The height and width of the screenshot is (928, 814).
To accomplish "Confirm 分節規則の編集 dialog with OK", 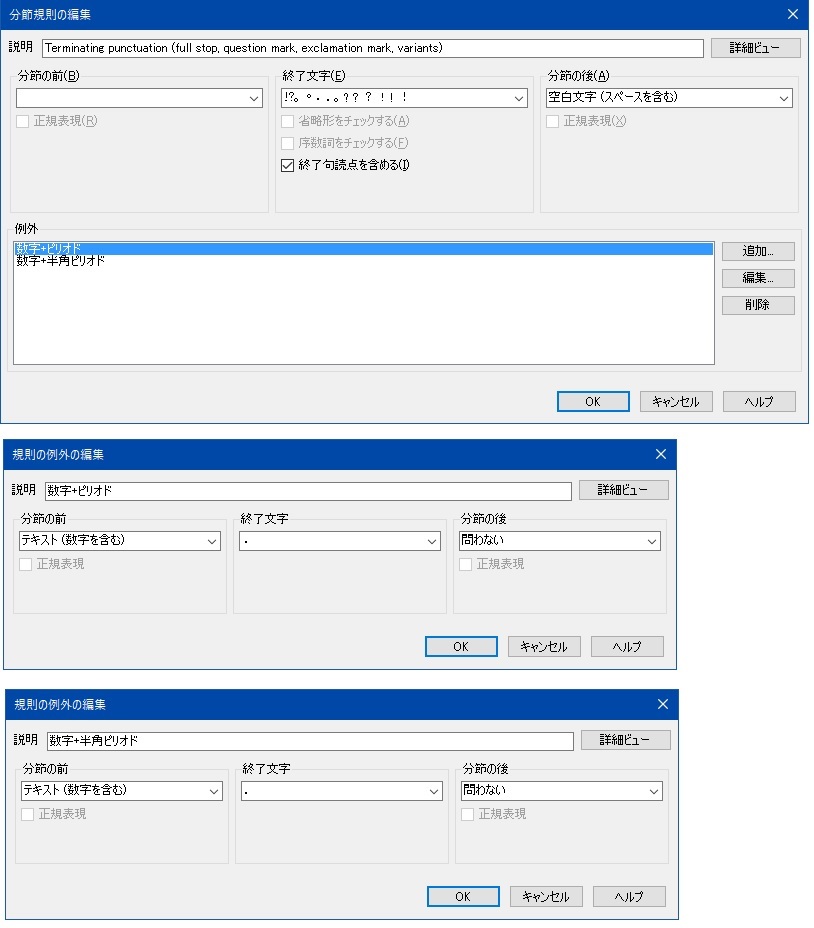I will pos(593,401).
